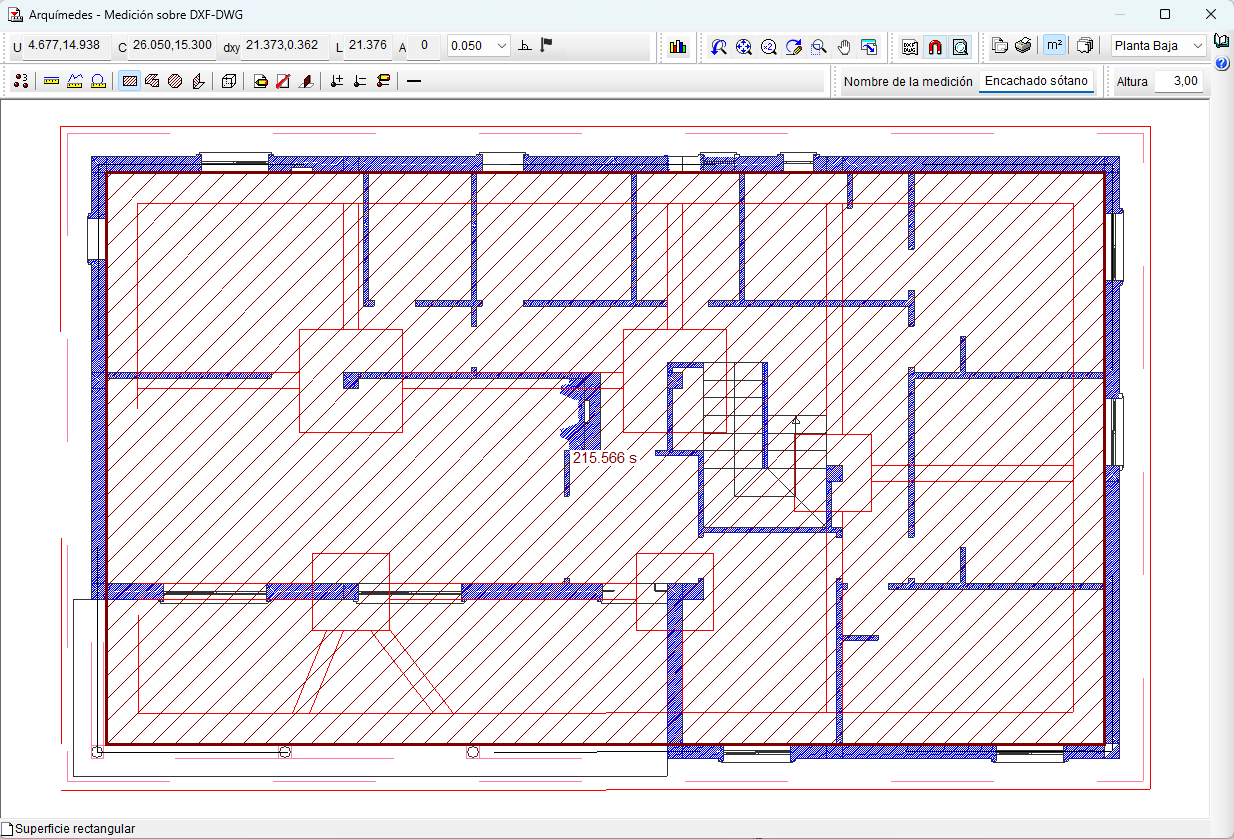Toggle the magnet object snap

click(x=935, y=46)
